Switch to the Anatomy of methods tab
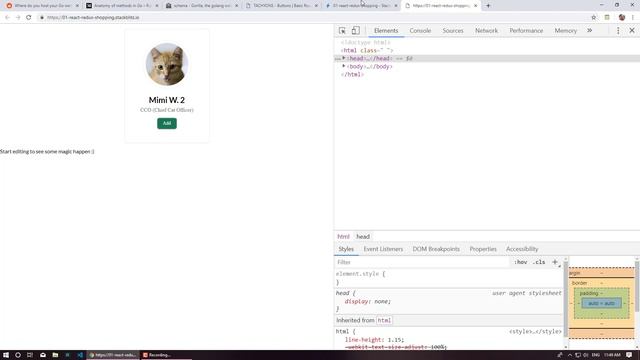This screenshot has width=640, height=360. coord(122,6)
